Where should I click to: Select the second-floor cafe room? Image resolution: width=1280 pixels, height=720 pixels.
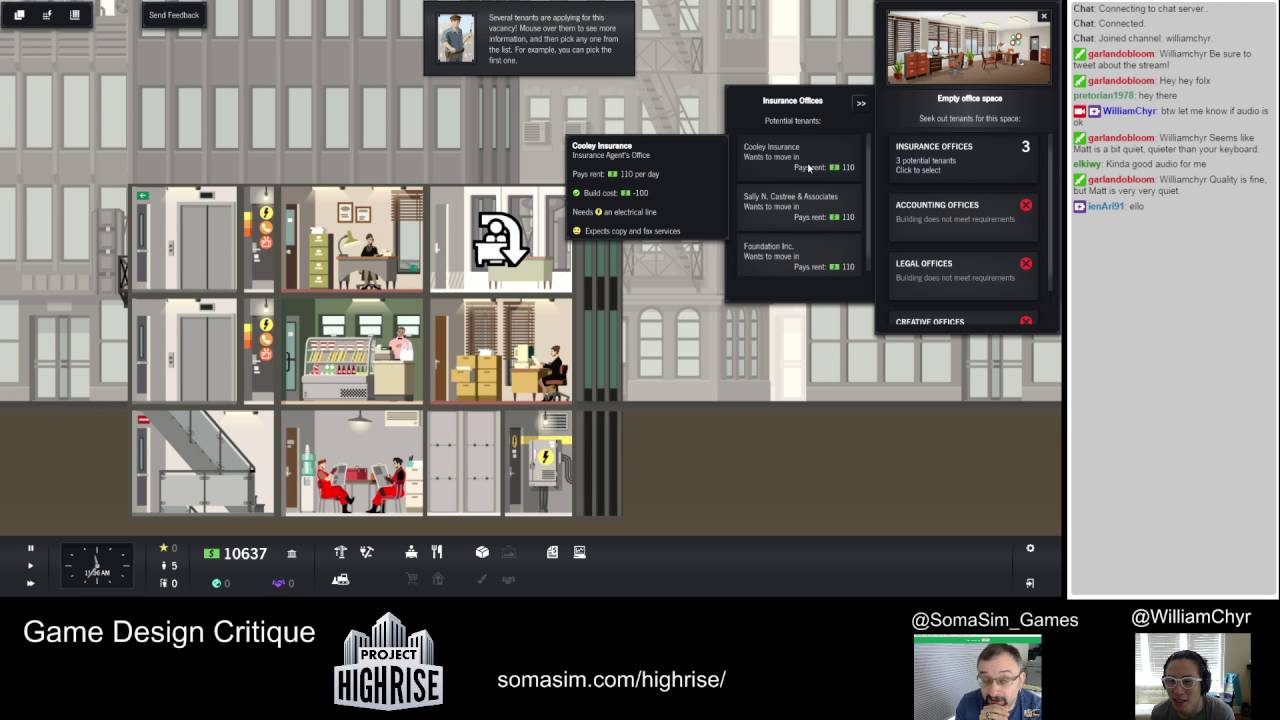353,351
